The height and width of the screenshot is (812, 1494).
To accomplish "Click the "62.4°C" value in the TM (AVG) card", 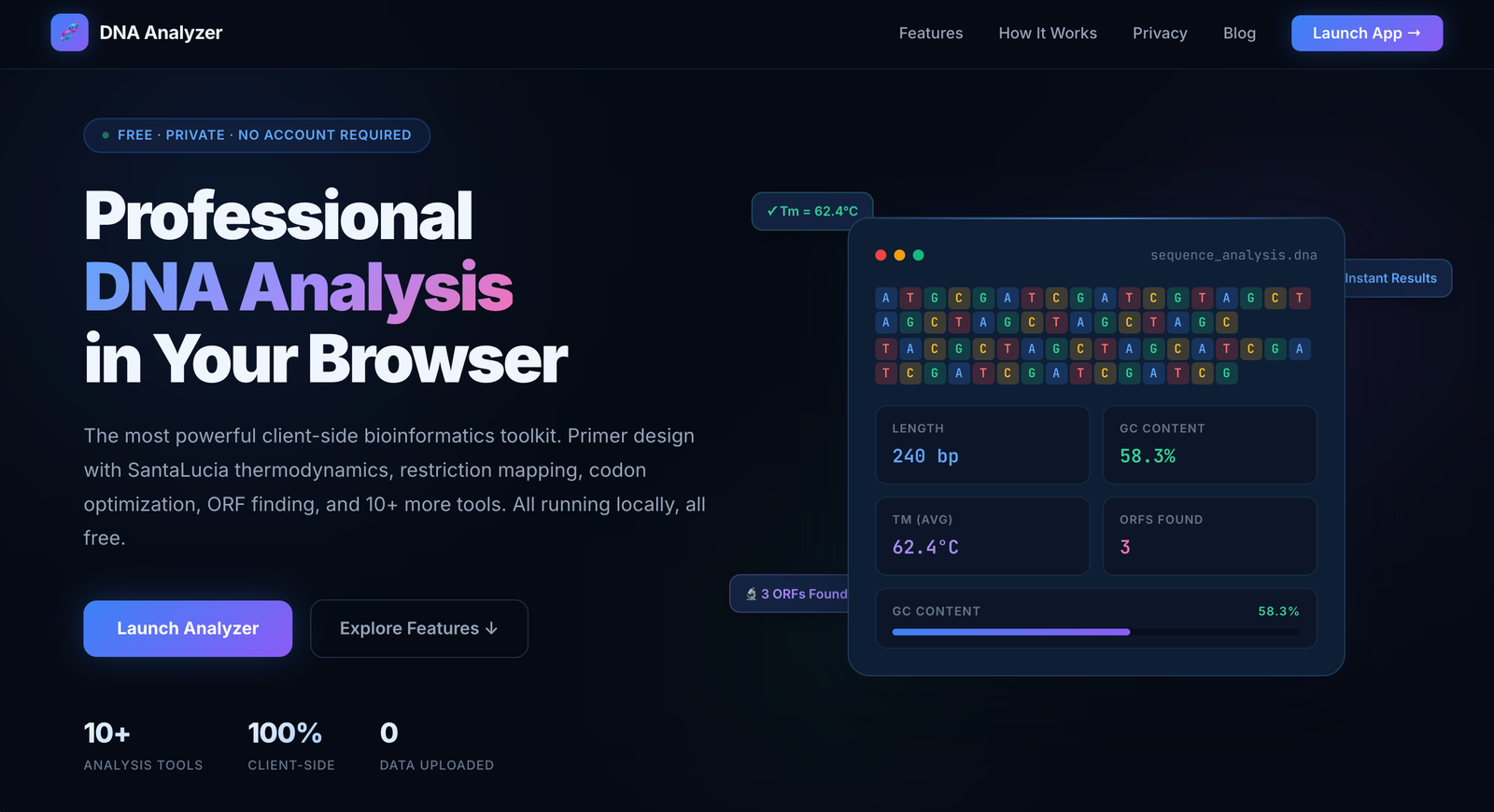I will coord(925,548).
